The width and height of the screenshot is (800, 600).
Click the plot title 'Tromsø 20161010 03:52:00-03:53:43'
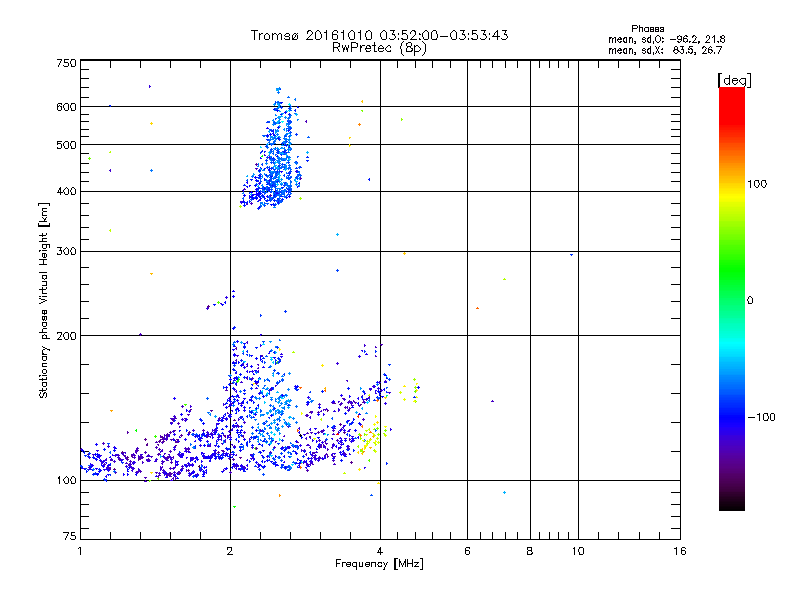coord(379,35)
